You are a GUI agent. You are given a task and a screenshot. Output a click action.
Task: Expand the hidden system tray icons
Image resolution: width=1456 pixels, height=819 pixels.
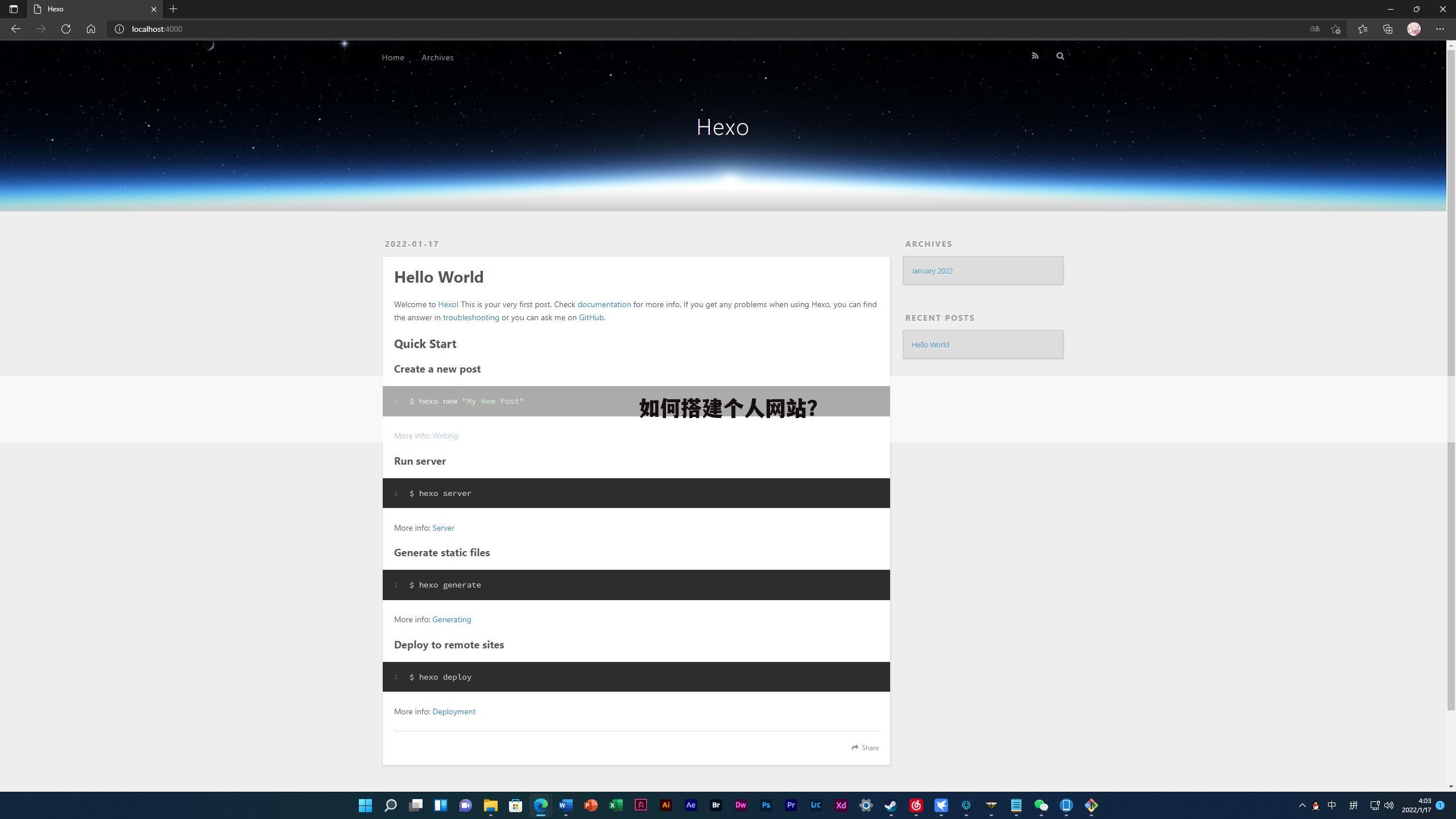click(1302, 805)
